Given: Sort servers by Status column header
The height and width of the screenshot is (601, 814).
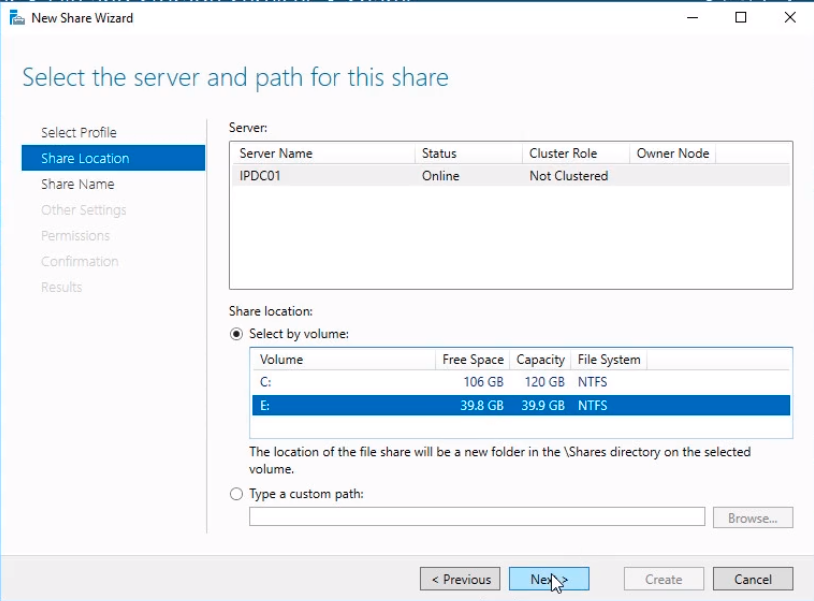Looking at the screenshot, I should coord(467,153).
